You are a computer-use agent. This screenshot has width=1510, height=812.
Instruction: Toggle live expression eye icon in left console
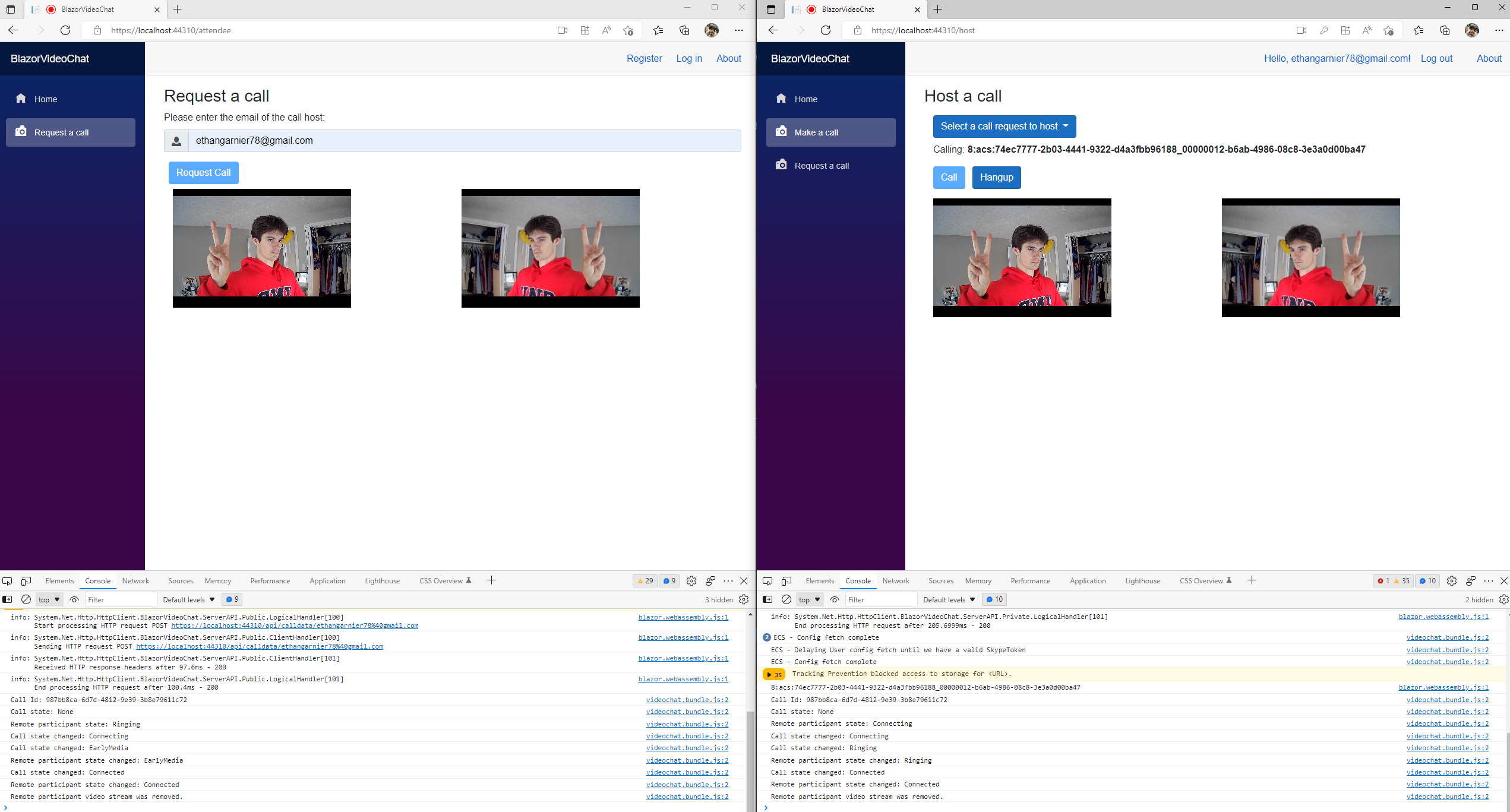(74, 599)
